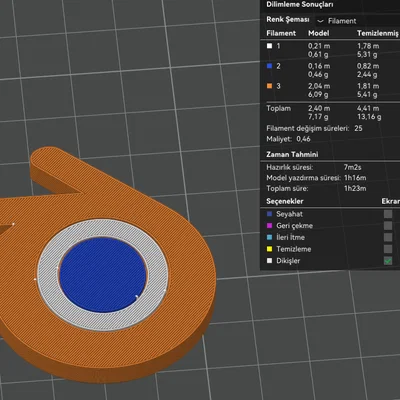The image size is (400, 400).
Task: Click the Filament değişim süreleri value 25
Action: tap(358, 128)
